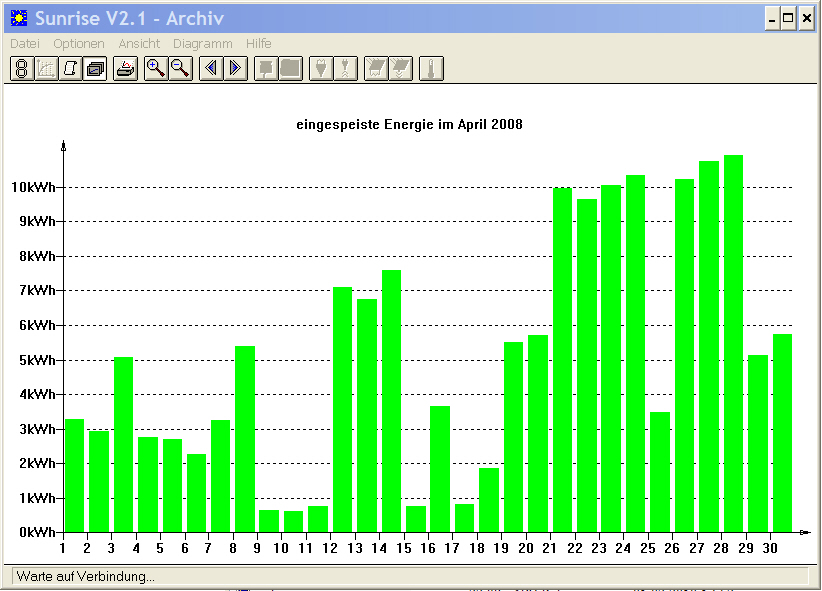
Task: Open the scroll log toolbar icon
Action: point(70,69)
